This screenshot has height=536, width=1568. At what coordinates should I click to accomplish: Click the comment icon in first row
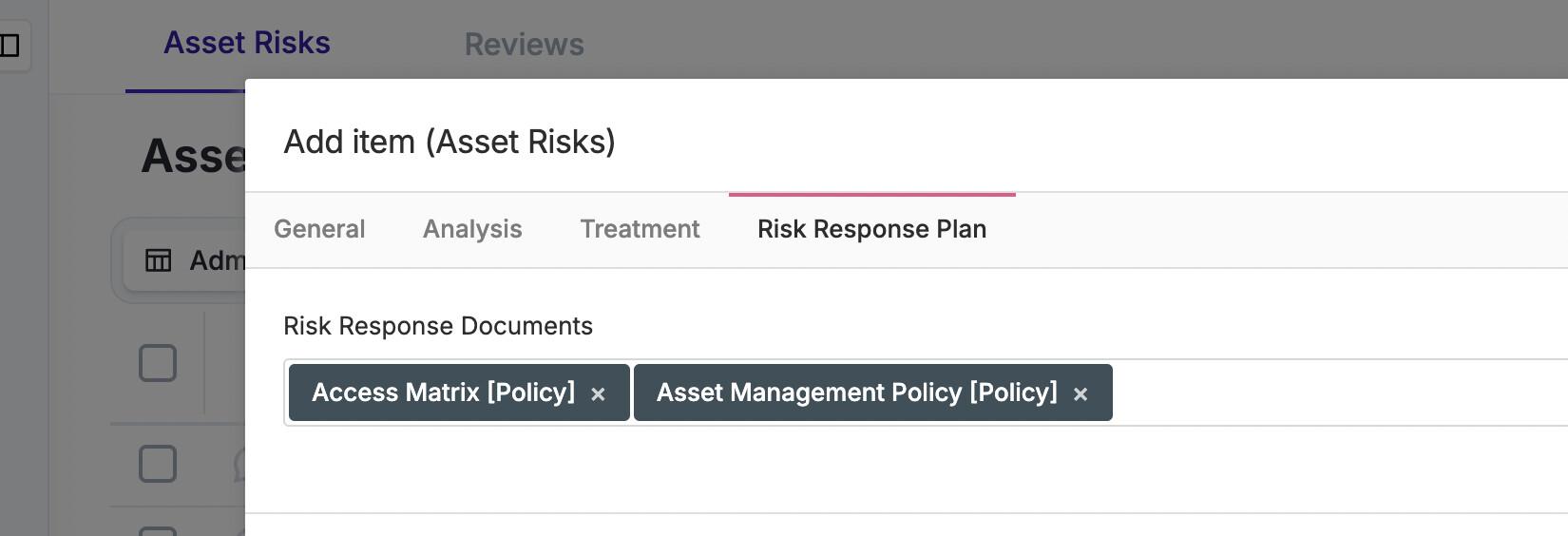tap(239, 464)
